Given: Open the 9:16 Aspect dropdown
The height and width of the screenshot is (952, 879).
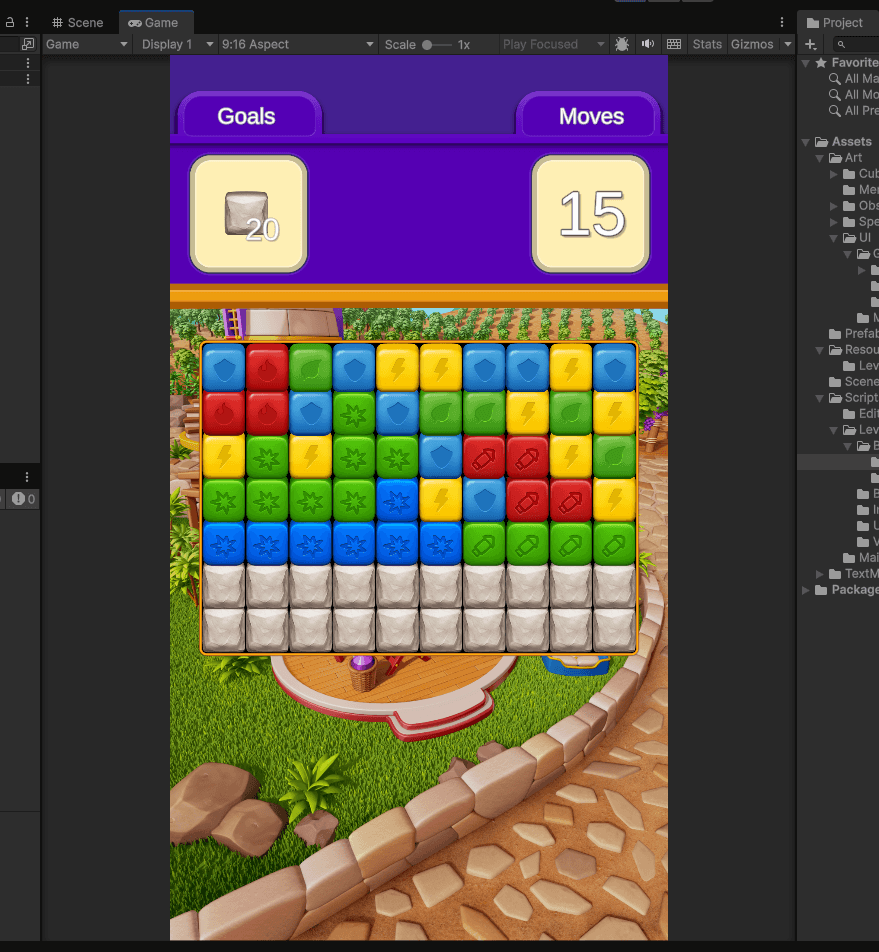Looking at the screenshot, I should 297,44.
